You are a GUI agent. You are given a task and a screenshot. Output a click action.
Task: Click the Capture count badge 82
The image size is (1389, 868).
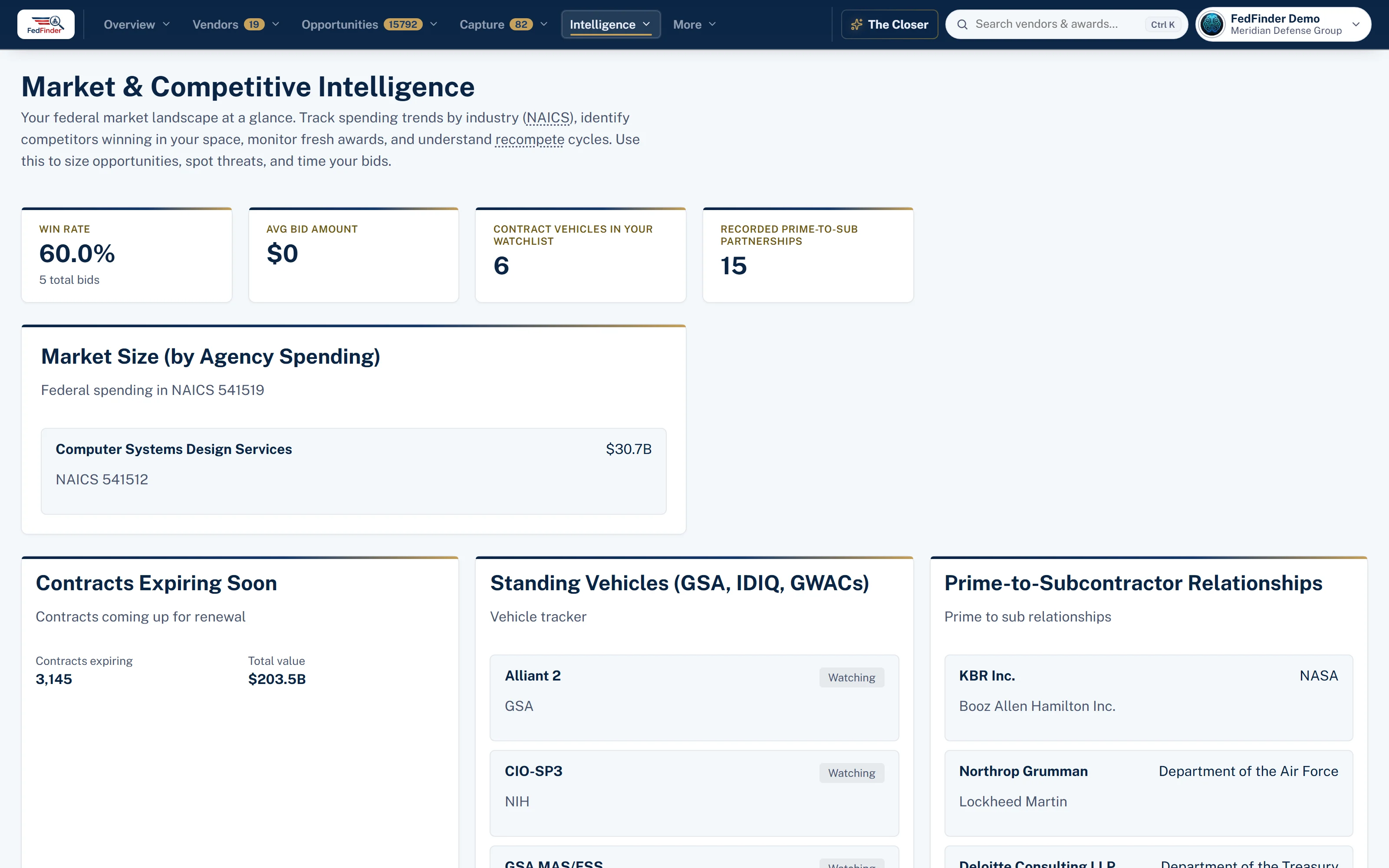click(x=521, y=25)
